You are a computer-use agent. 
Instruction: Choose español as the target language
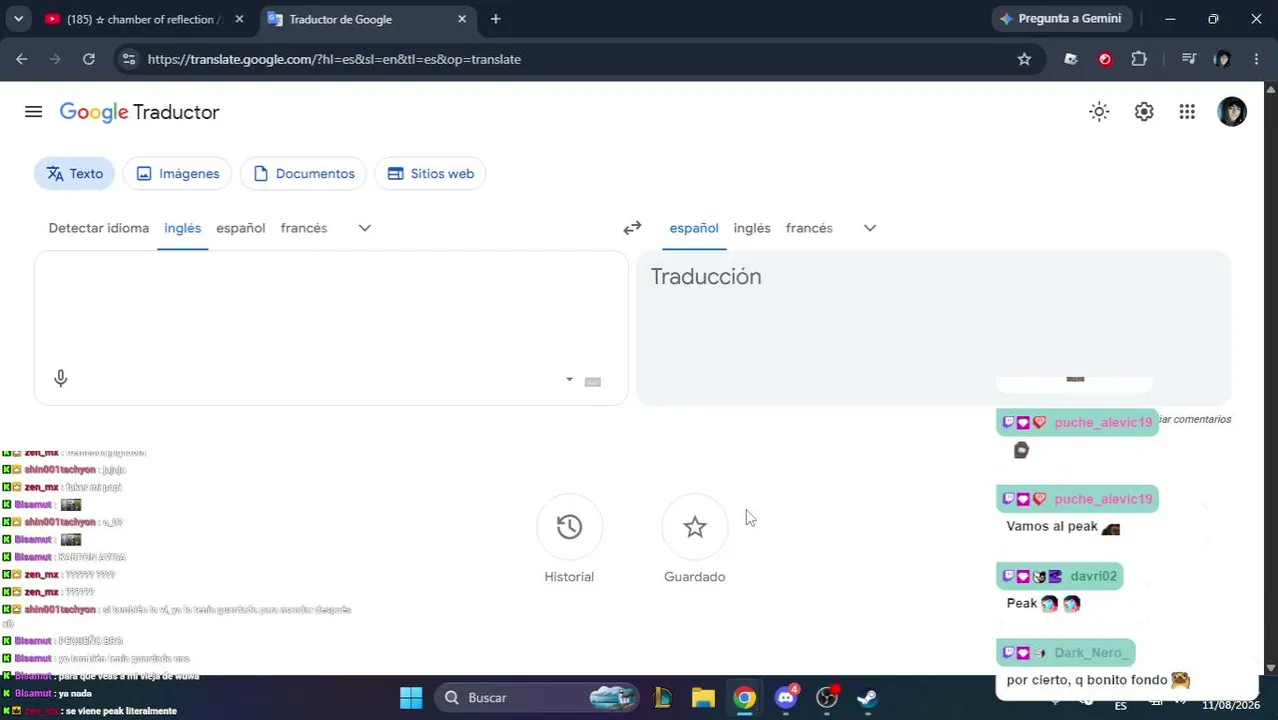(694, 228)
